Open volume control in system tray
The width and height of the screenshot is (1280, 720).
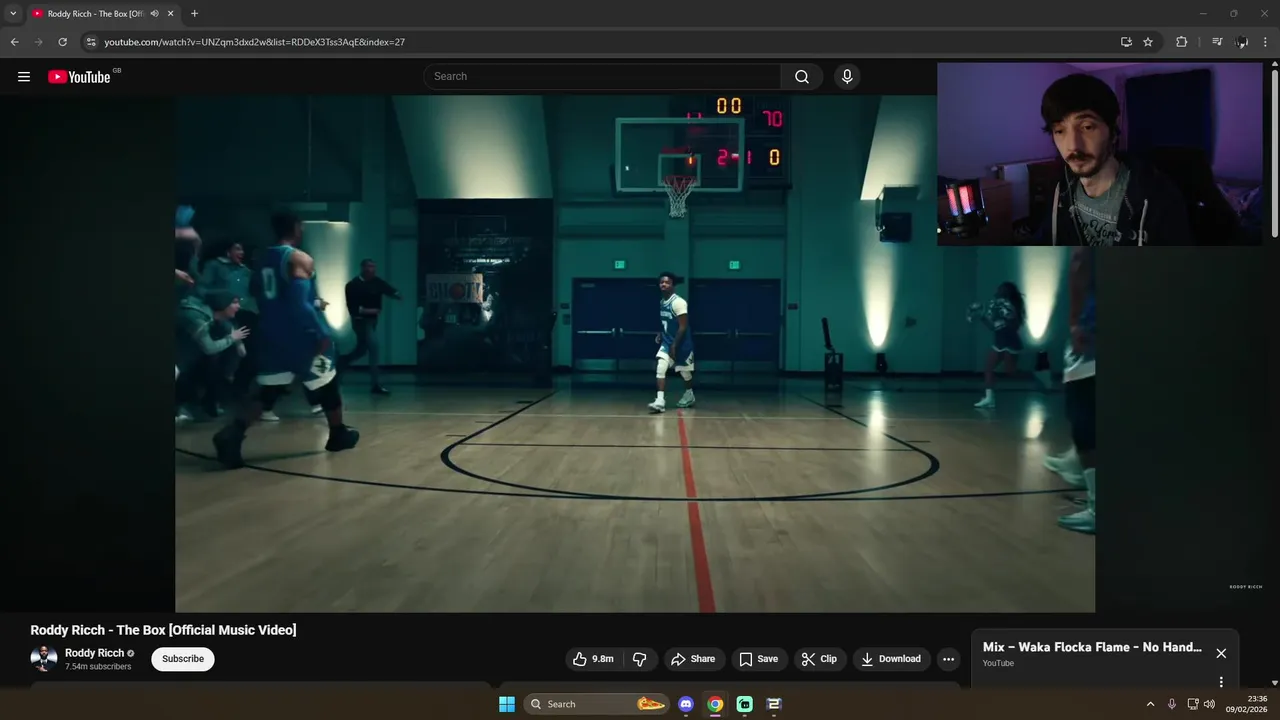click(1210, 704)
